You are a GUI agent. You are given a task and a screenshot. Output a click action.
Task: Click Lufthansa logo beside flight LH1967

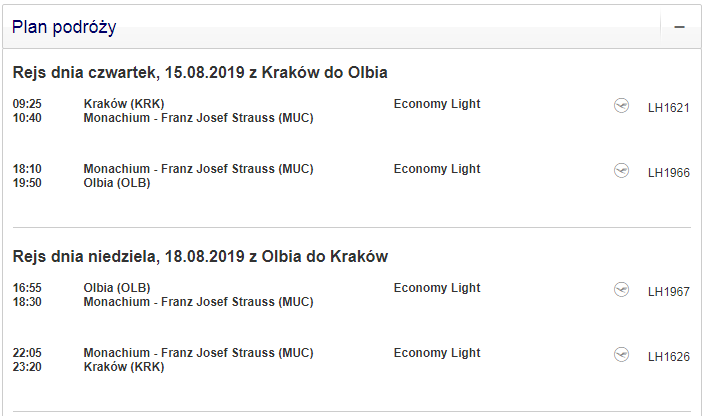(621, 289)
